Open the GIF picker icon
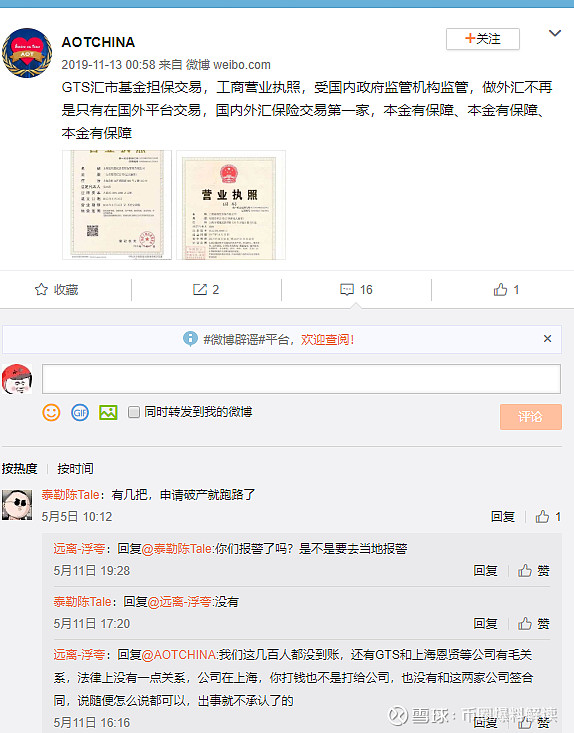Image resolution: width=574 pixels, height=733 pixels. 80,412
